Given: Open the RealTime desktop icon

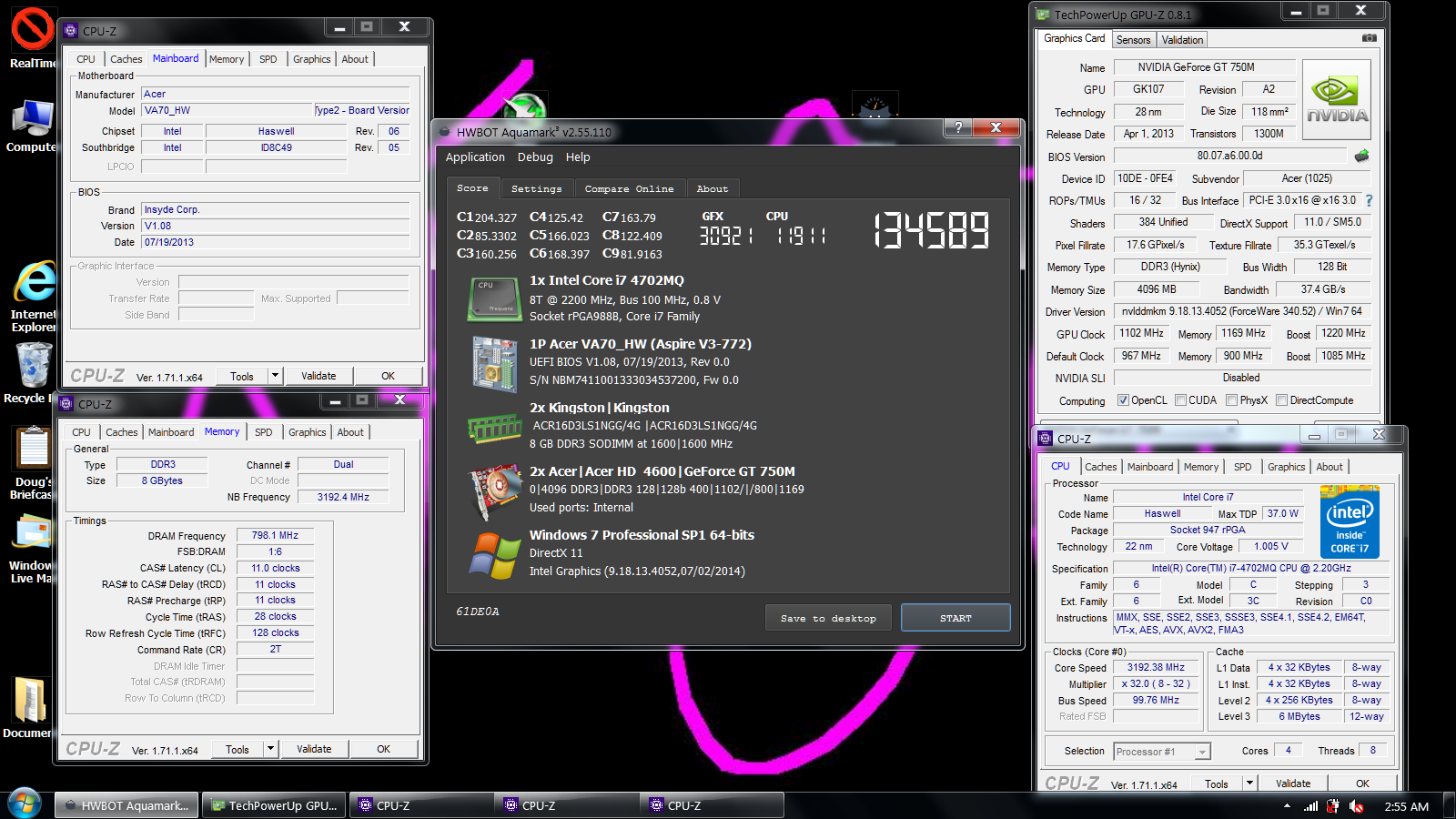Looking at the screenshot, I should [x=33, y=38].
